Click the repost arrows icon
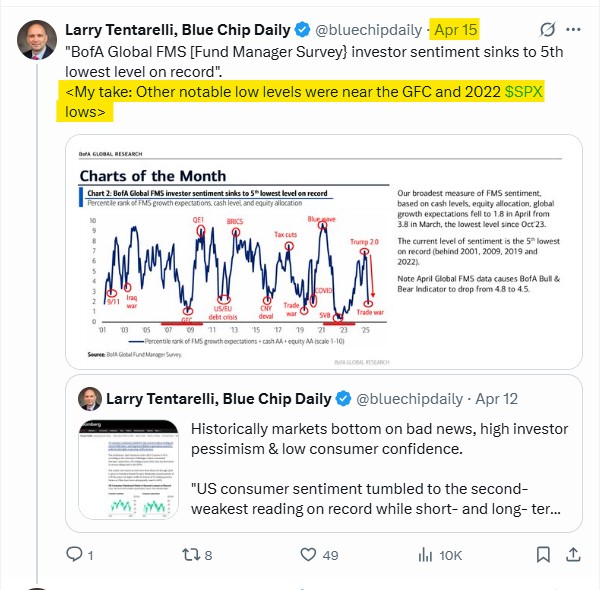The width and height of the screenshot is (614, 590). (191, 554)
